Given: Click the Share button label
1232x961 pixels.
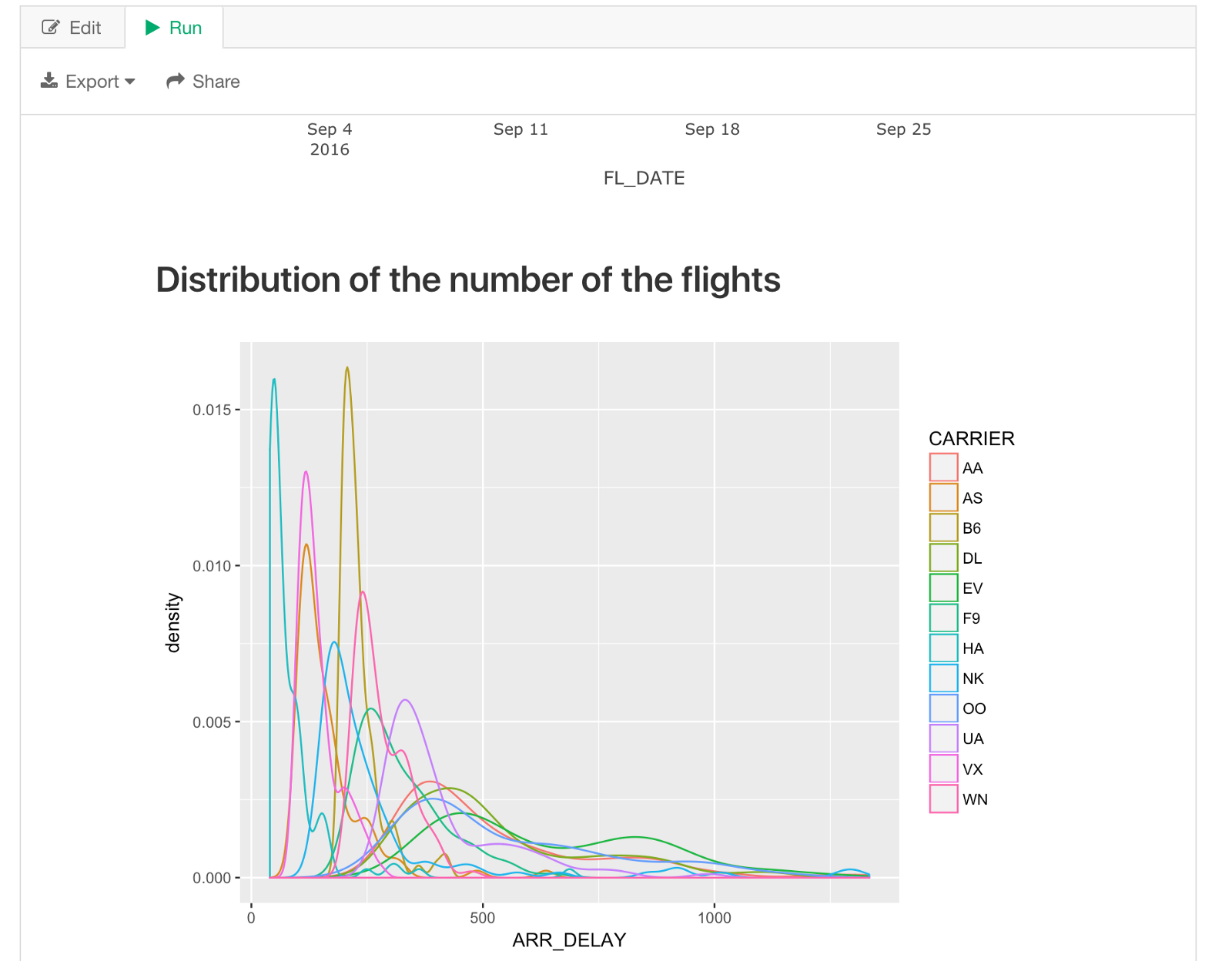Looking at the screenshot, I should pyautogui.click(x=216, y=82).
